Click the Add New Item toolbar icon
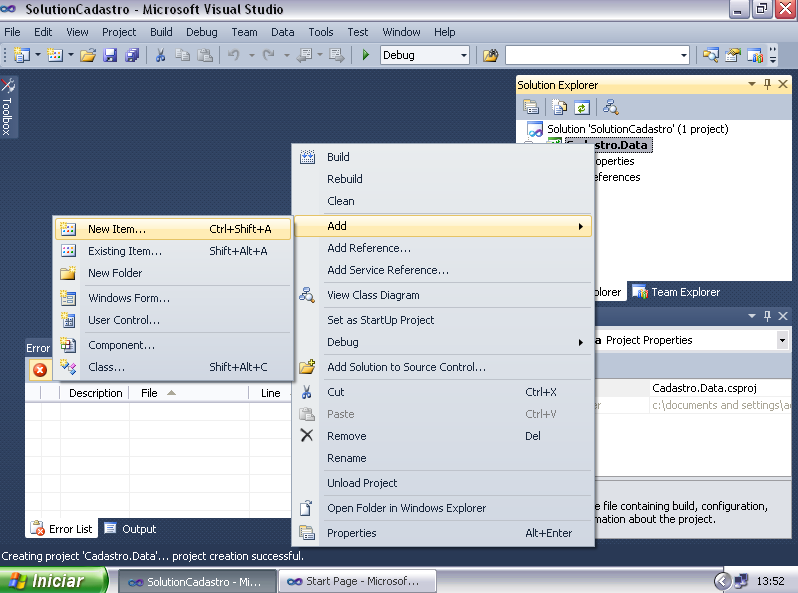Viewport: 798px width, 593px height. [x=55, y=55]
